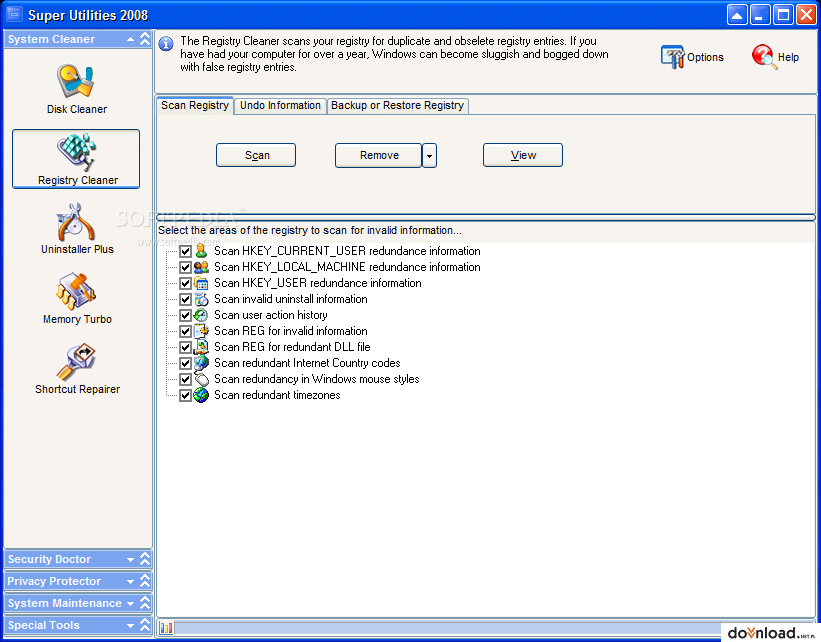
Task: Open the Privacy Protector section header
Action: [x=78, y=581]
